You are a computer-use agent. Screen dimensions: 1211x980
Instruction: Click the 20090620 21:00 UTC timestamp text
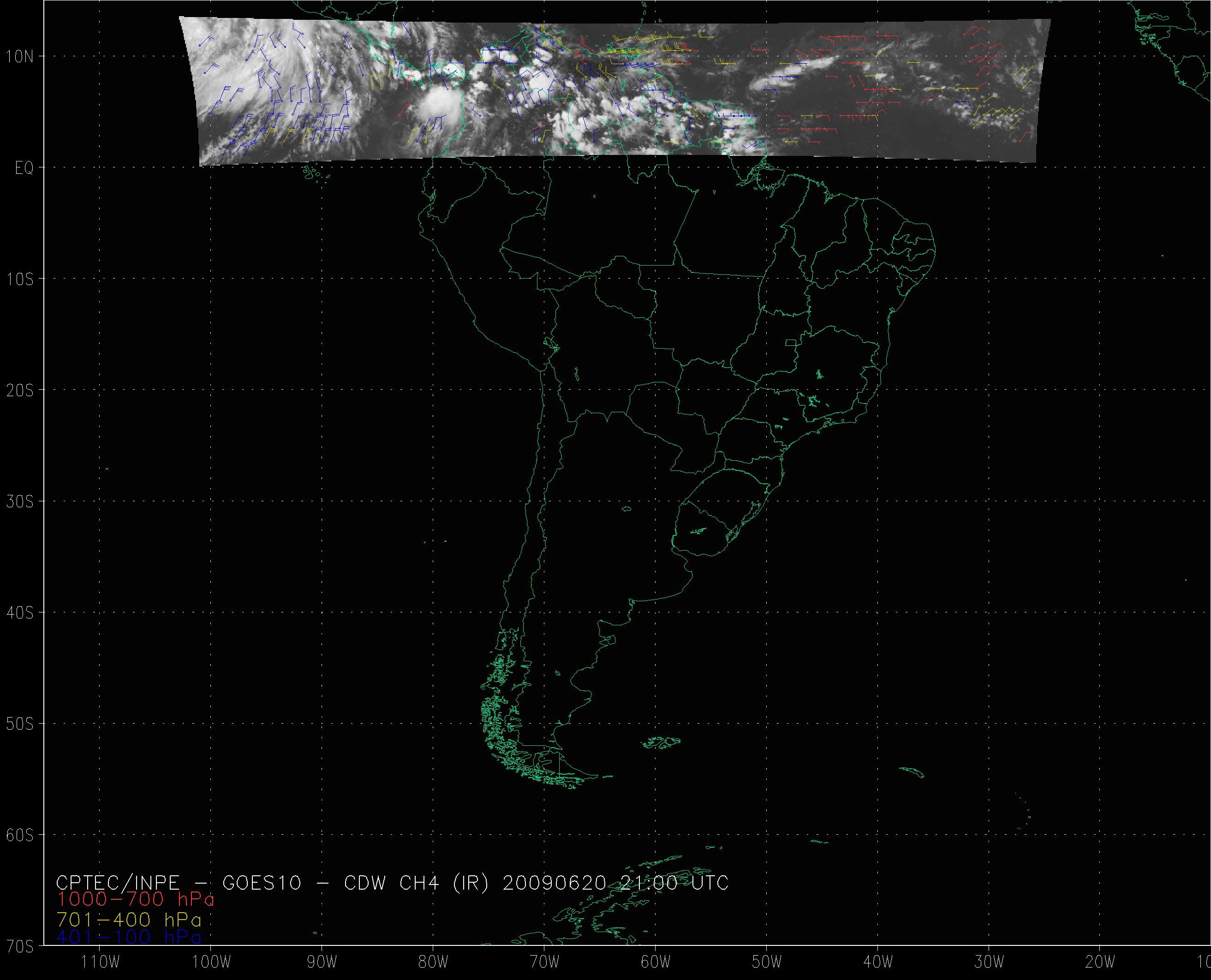(x=615, y=882)
